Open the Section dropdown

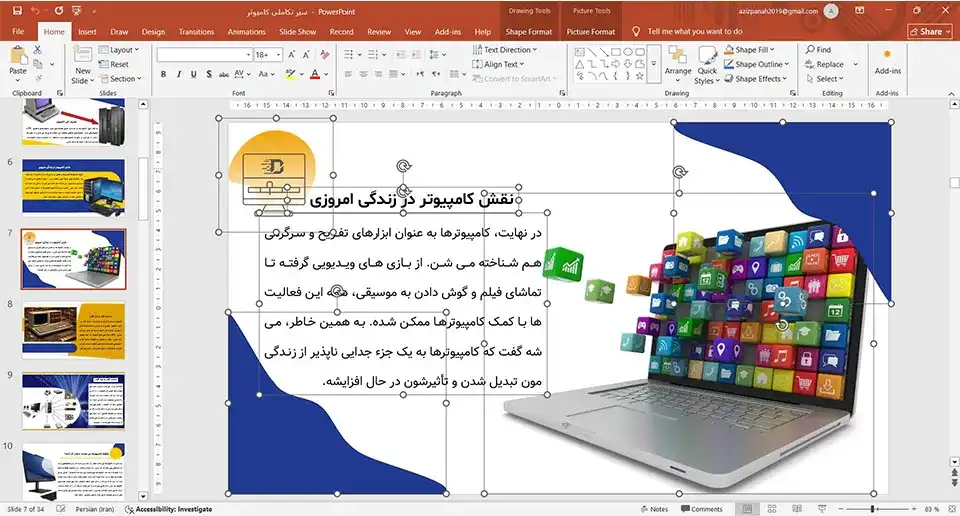coord(120,78)
